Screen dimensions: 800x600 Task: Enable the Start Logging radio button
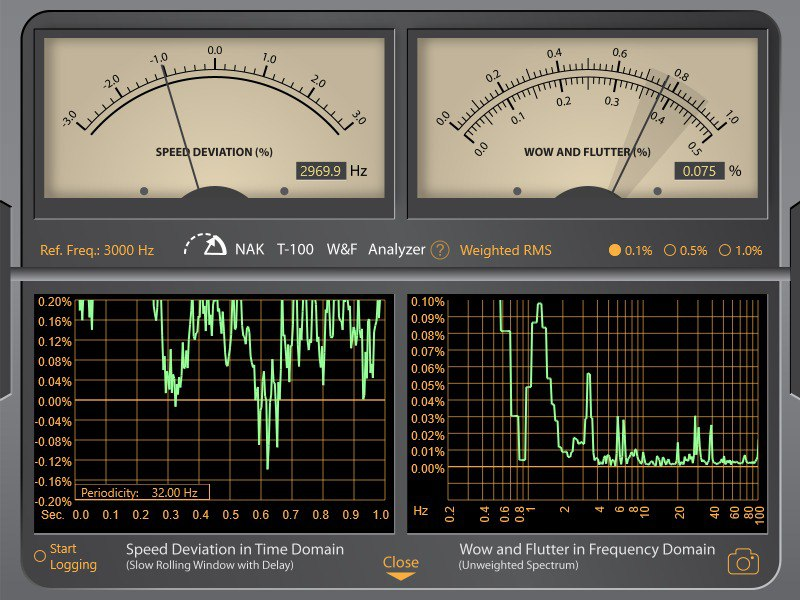[x=40, y=556]
